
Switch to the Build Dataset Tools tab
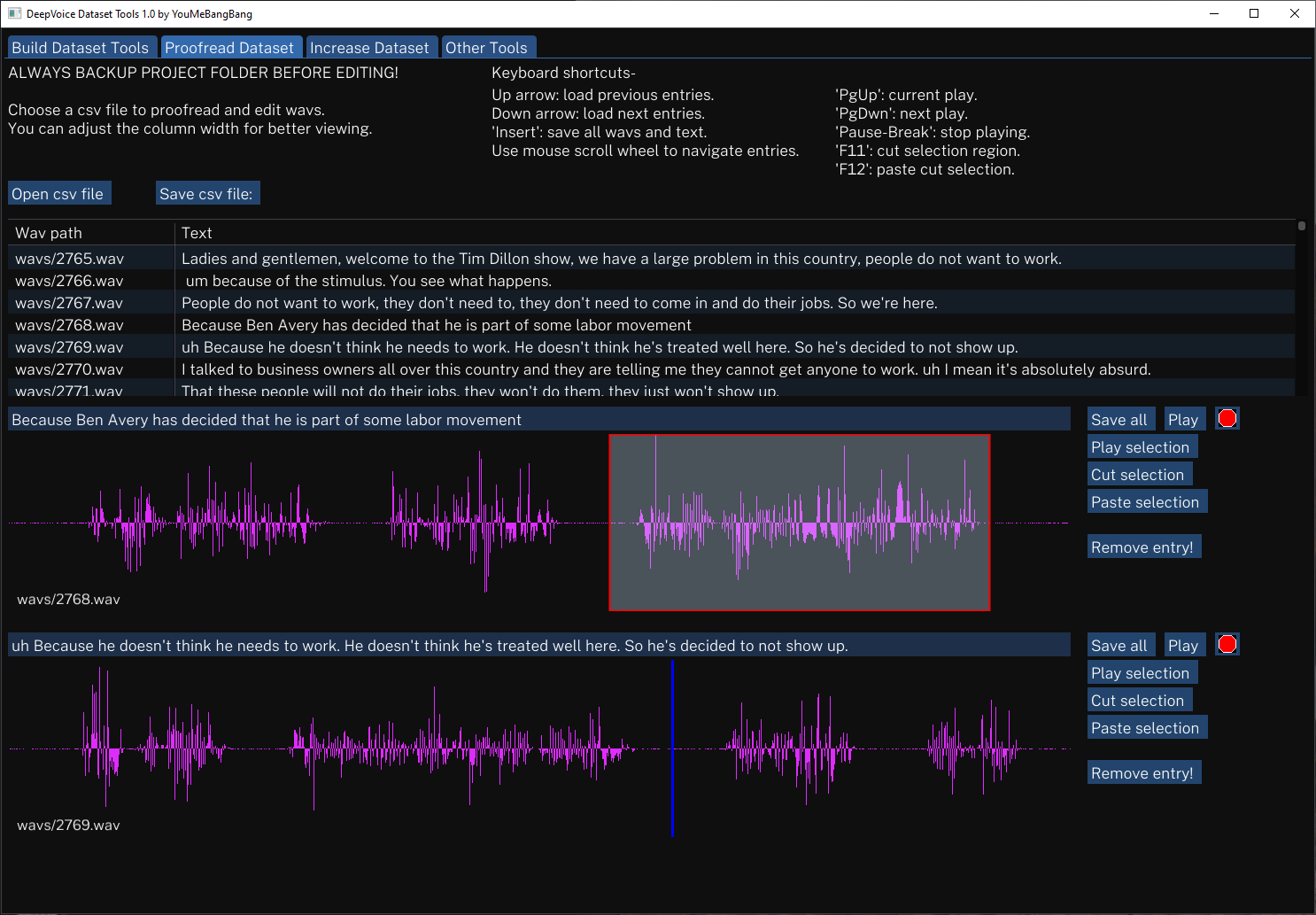81,47
